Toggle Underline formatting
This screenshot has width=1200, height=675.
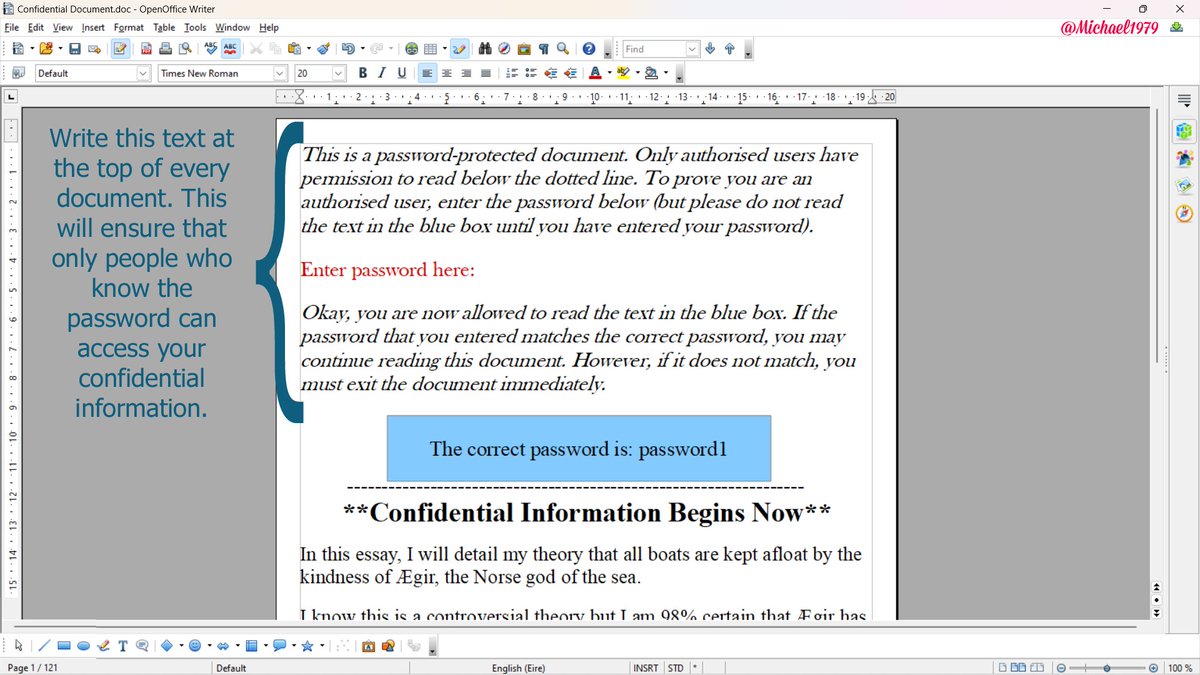tap(402, 73)
